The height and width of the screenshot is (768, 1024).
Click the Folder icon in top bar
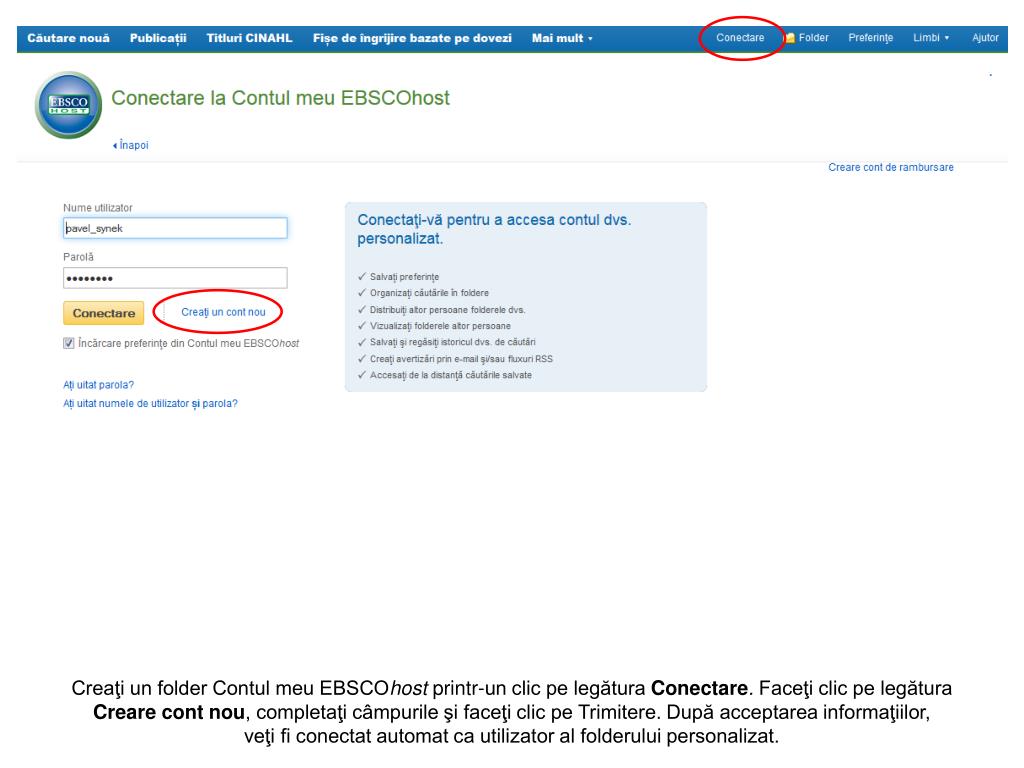790,38
